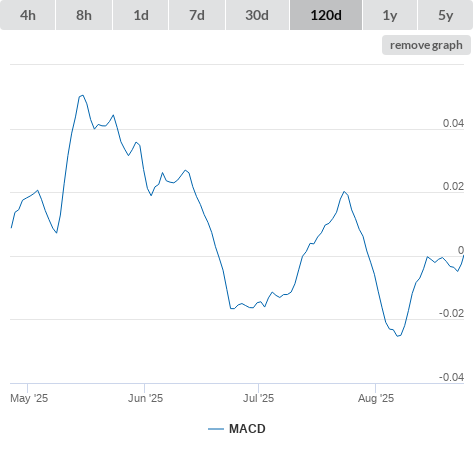Click the 0.04 y-axis value label
The width and height of the screenshot is (474, 455).
click(x=453, y=123)
